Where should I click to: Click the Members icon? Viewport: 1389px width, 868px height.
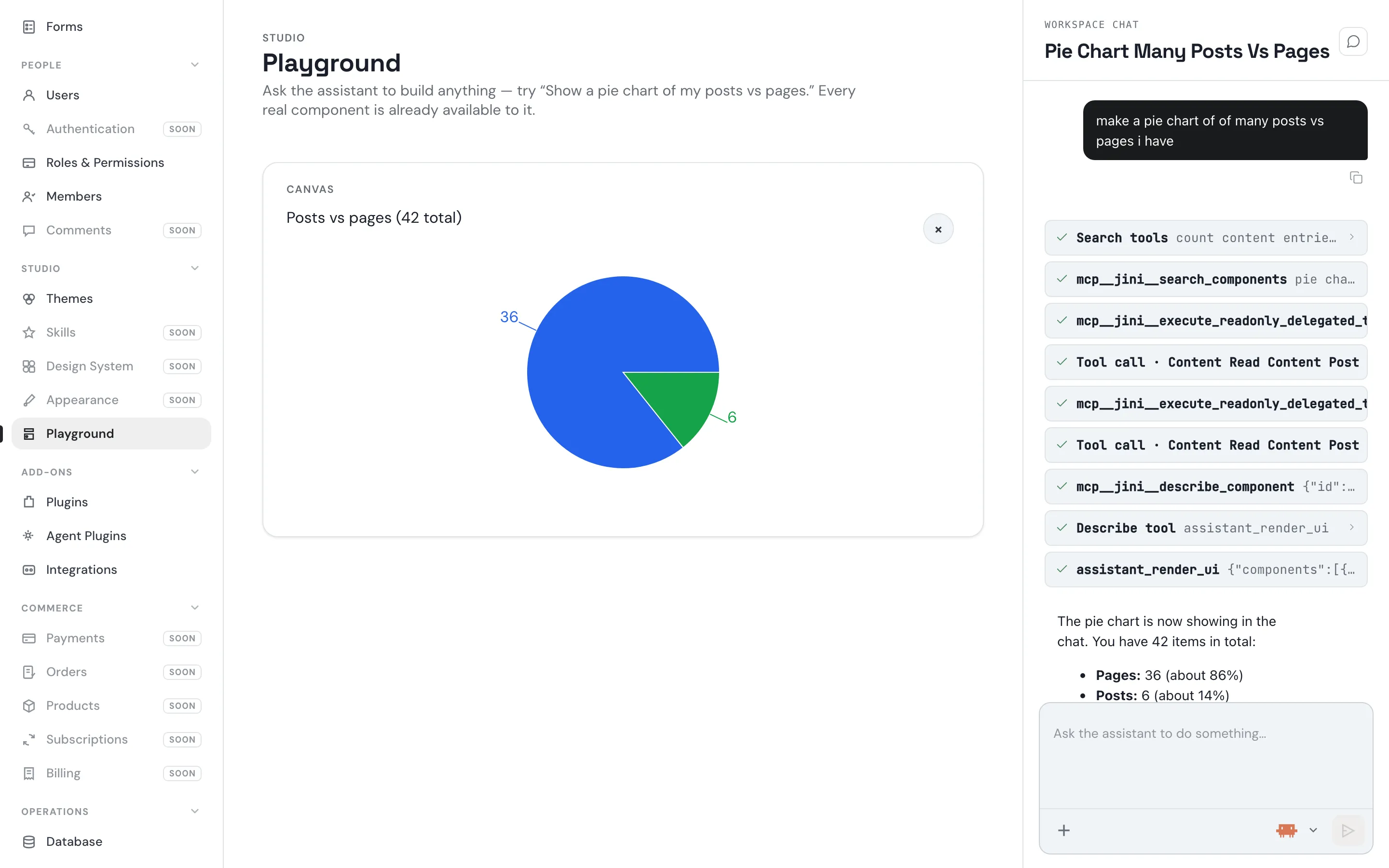(29, 197)
